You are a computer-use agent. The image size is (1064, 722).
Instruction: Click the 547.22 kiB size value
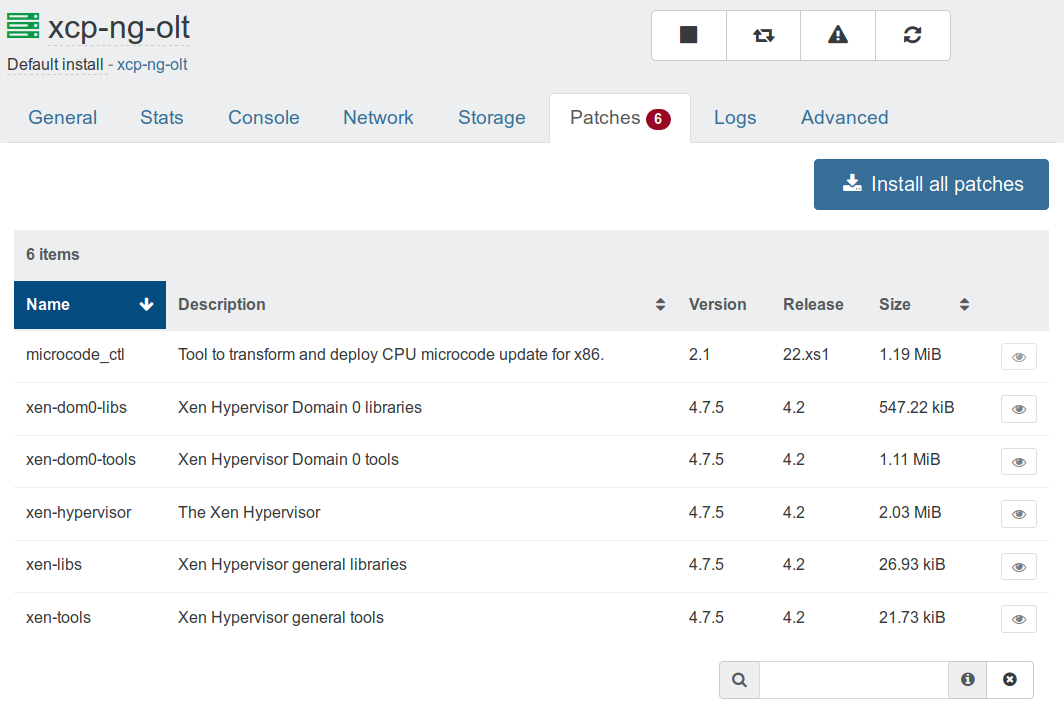pyautogui.click(x=917, y=407)
